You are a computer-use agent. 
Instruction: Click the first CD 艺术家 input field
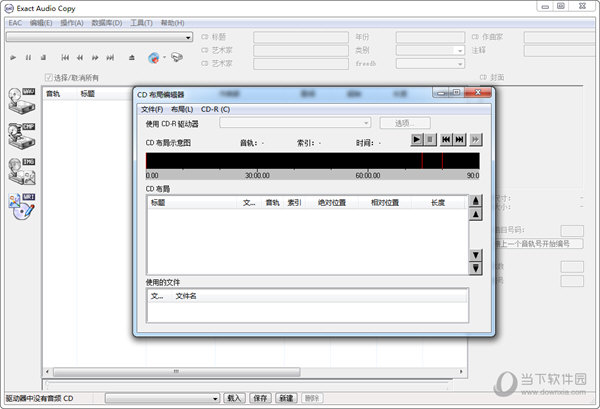pyautogui.click(x=301, y=51)
